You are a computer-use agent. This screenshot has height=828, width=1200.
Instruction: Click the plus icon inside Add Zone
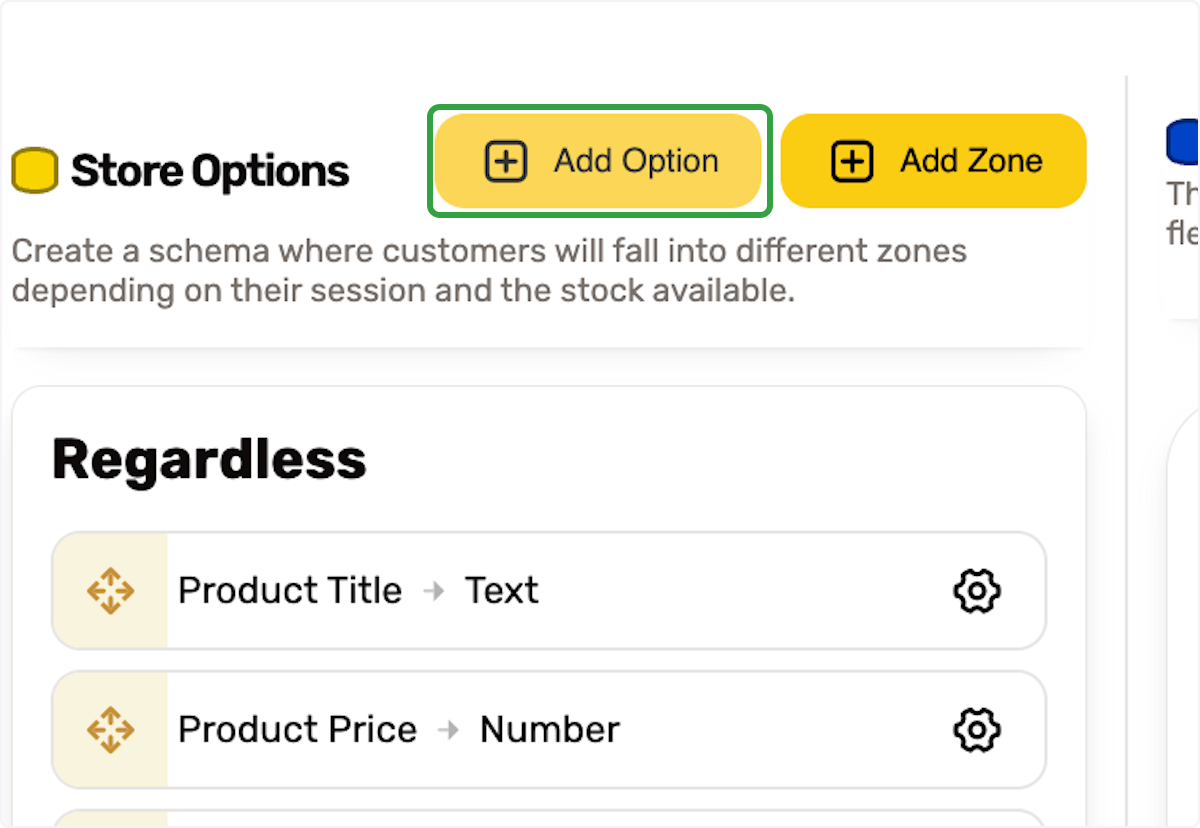click(852, 161)
